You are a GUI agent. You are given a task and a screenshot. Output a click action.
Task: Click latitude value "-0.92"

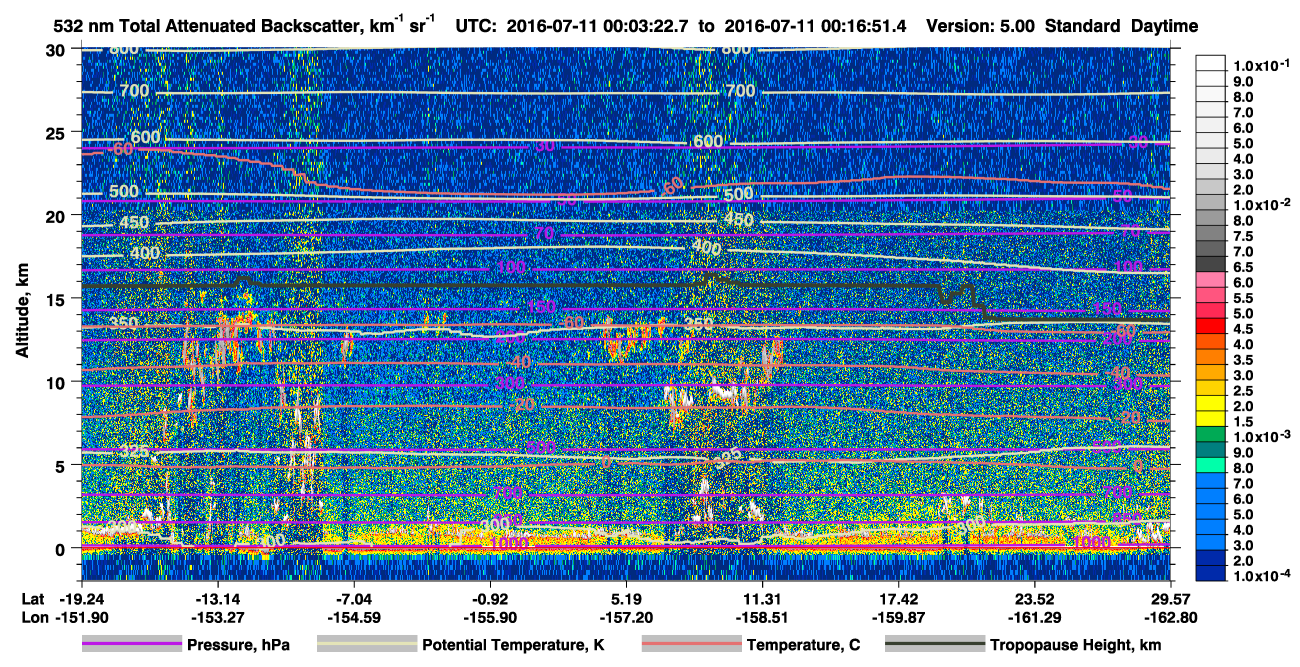(x=490, y=598)
